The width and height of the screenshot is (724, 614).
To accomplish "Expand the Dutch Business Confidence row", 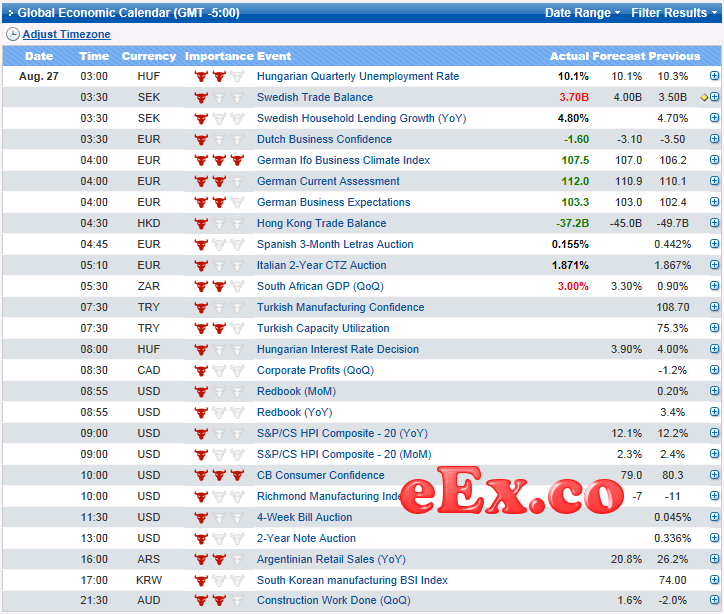I will coord(714,139).
